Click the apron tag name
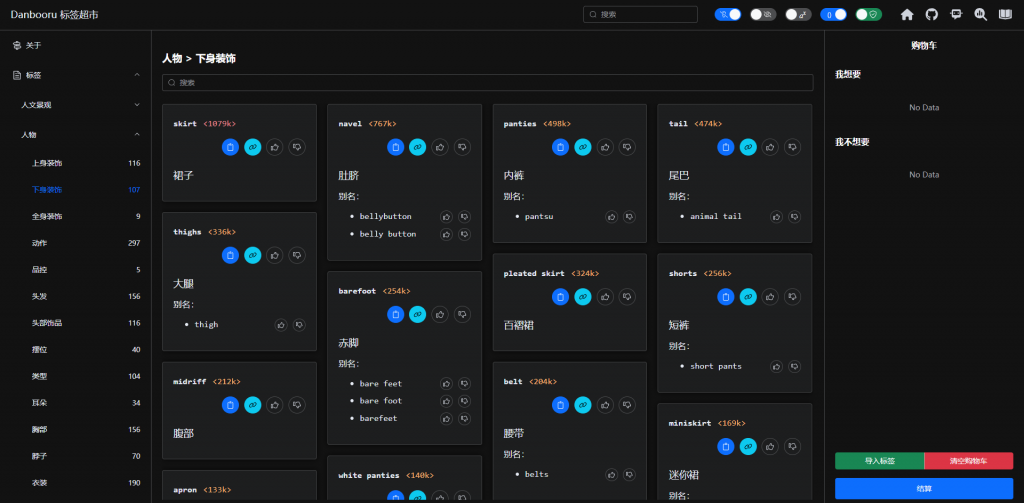1024x503 pixels. [x=185, y=490]
